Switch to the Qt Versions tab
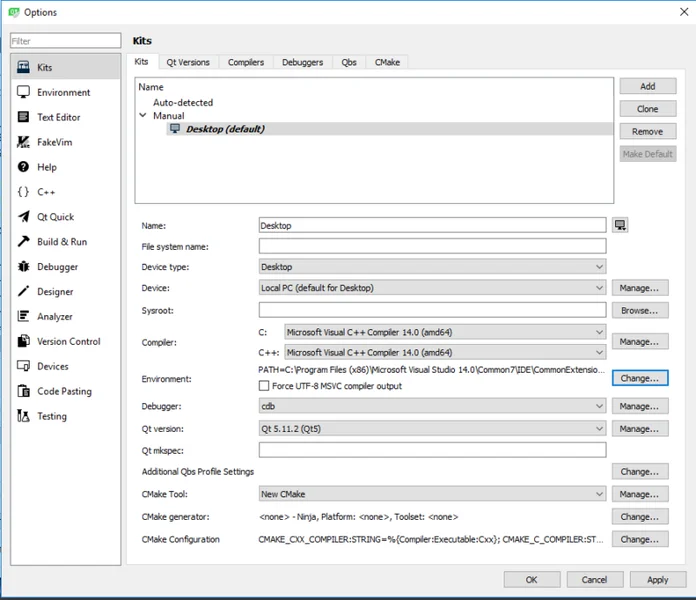This screenshot has width=696, height=600. 188,62
